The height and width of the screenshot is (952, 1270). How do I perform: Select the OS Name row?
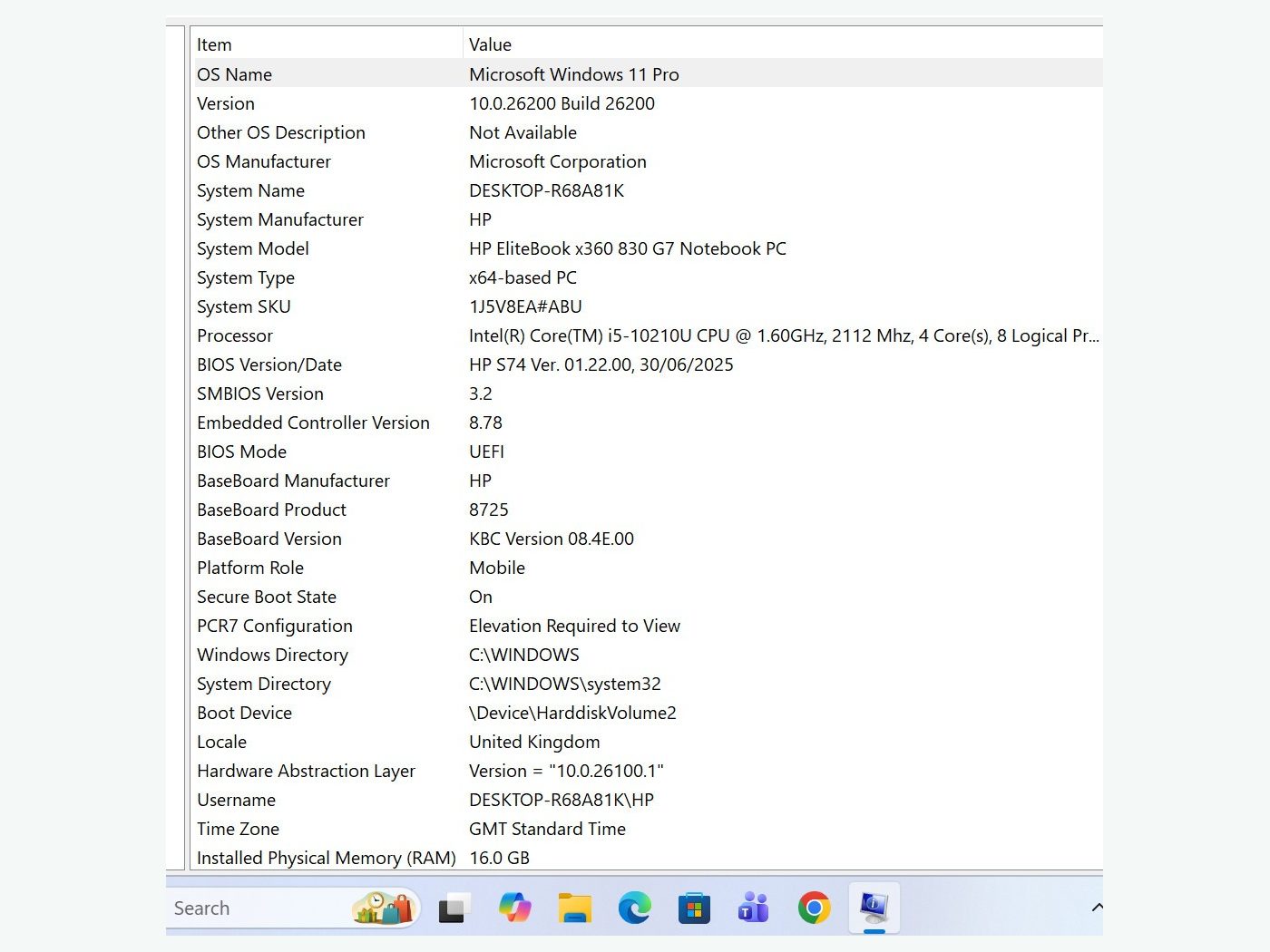click(x=648, y=74)
